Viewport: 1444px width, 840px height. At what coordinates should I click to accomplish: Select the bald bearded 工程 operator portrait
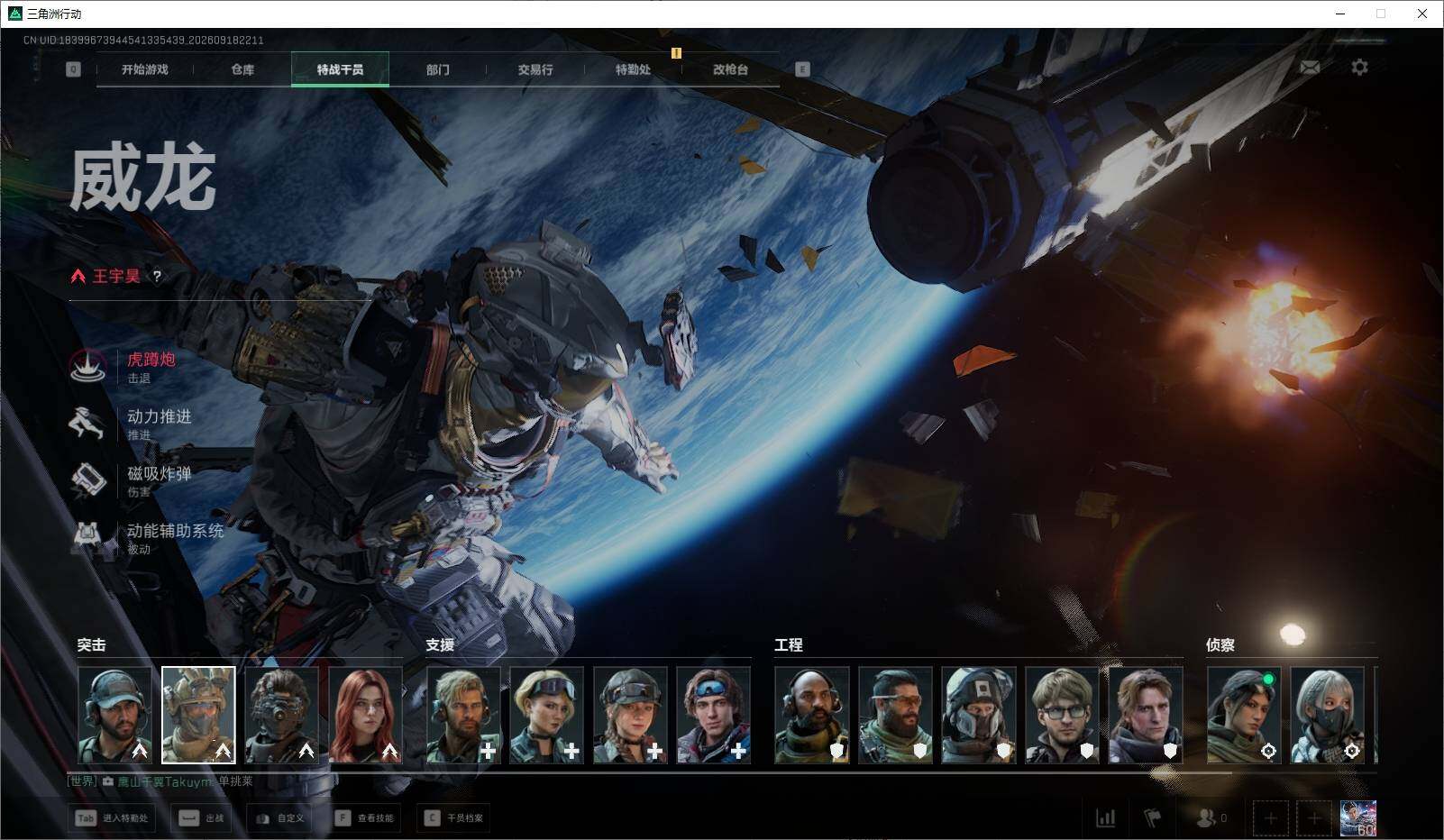pyautogui.click(x=811, y=715)
